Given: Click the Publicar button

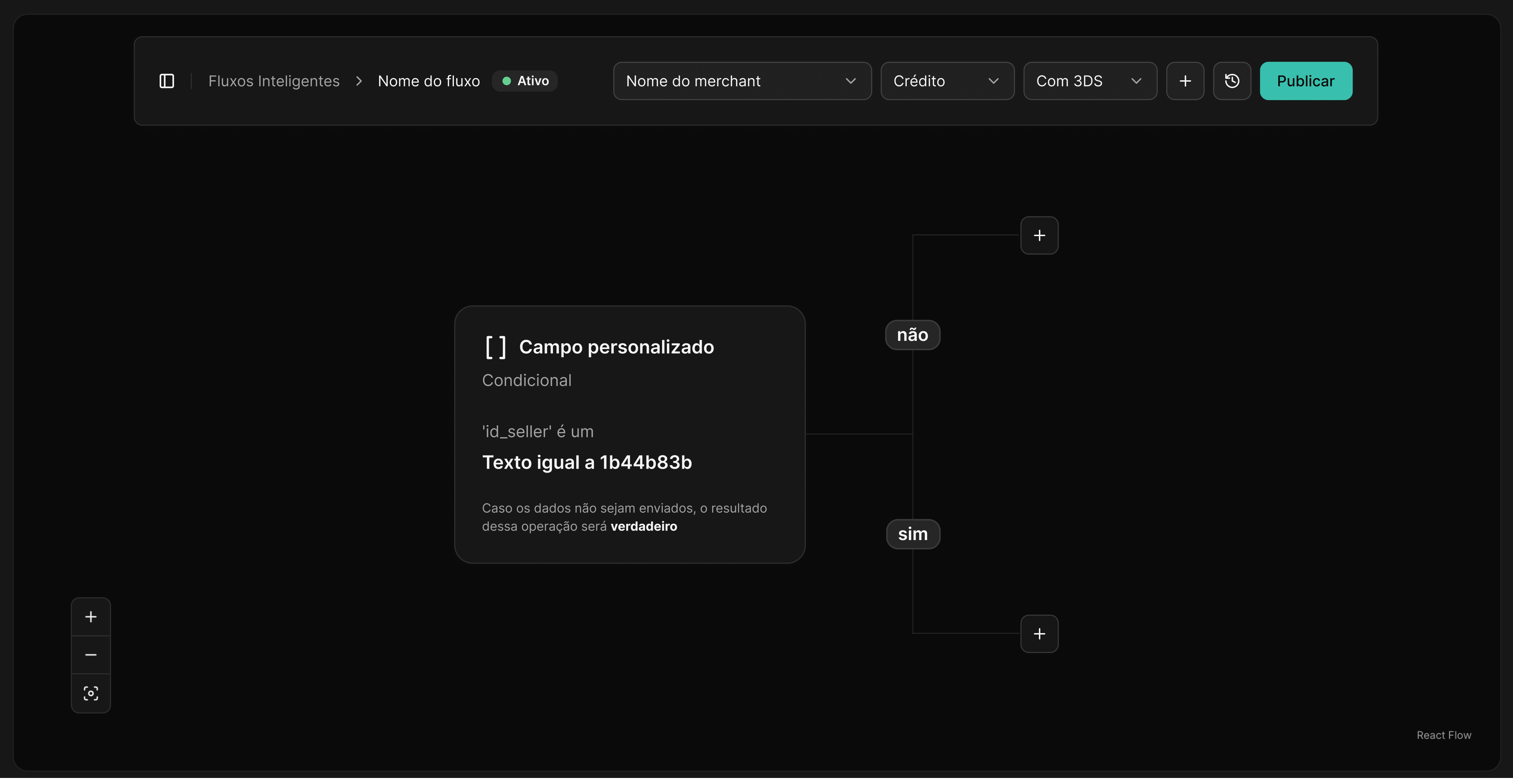Looking at the screenshot, I should point(1306,81).
